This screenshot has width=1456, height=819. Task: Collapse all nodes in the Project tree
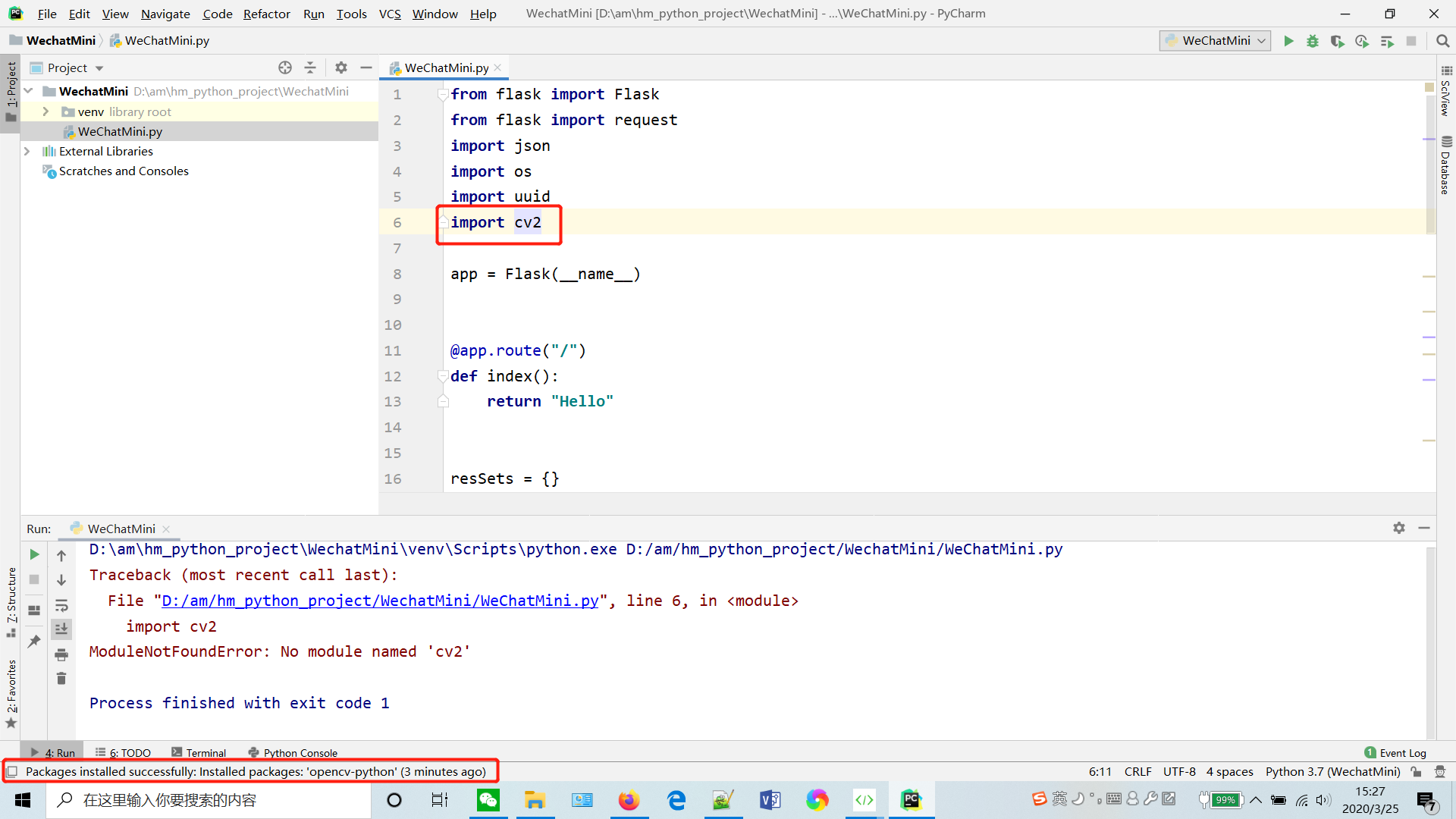310,67
